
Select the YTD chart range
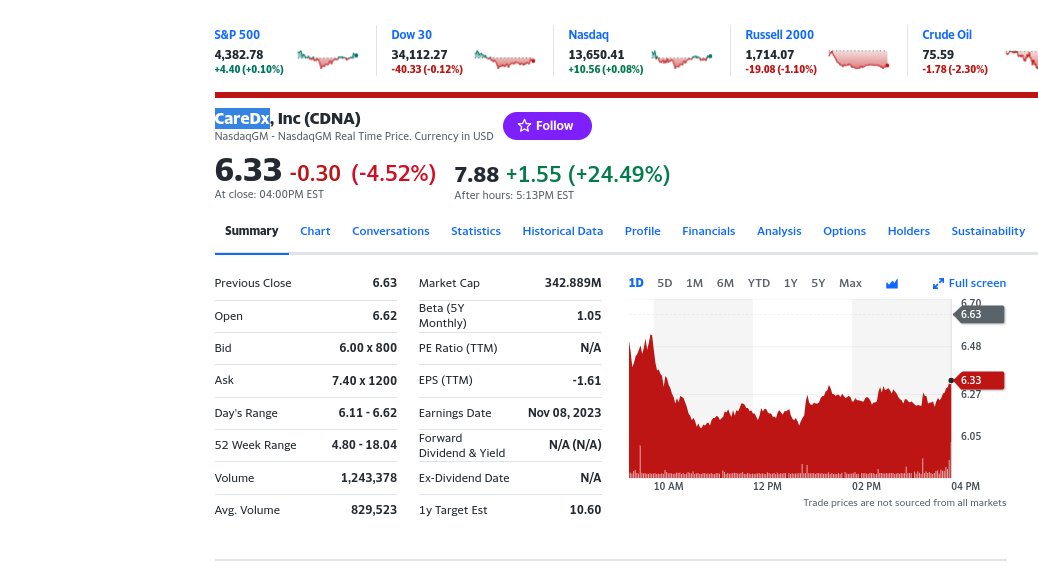point(759,283)
